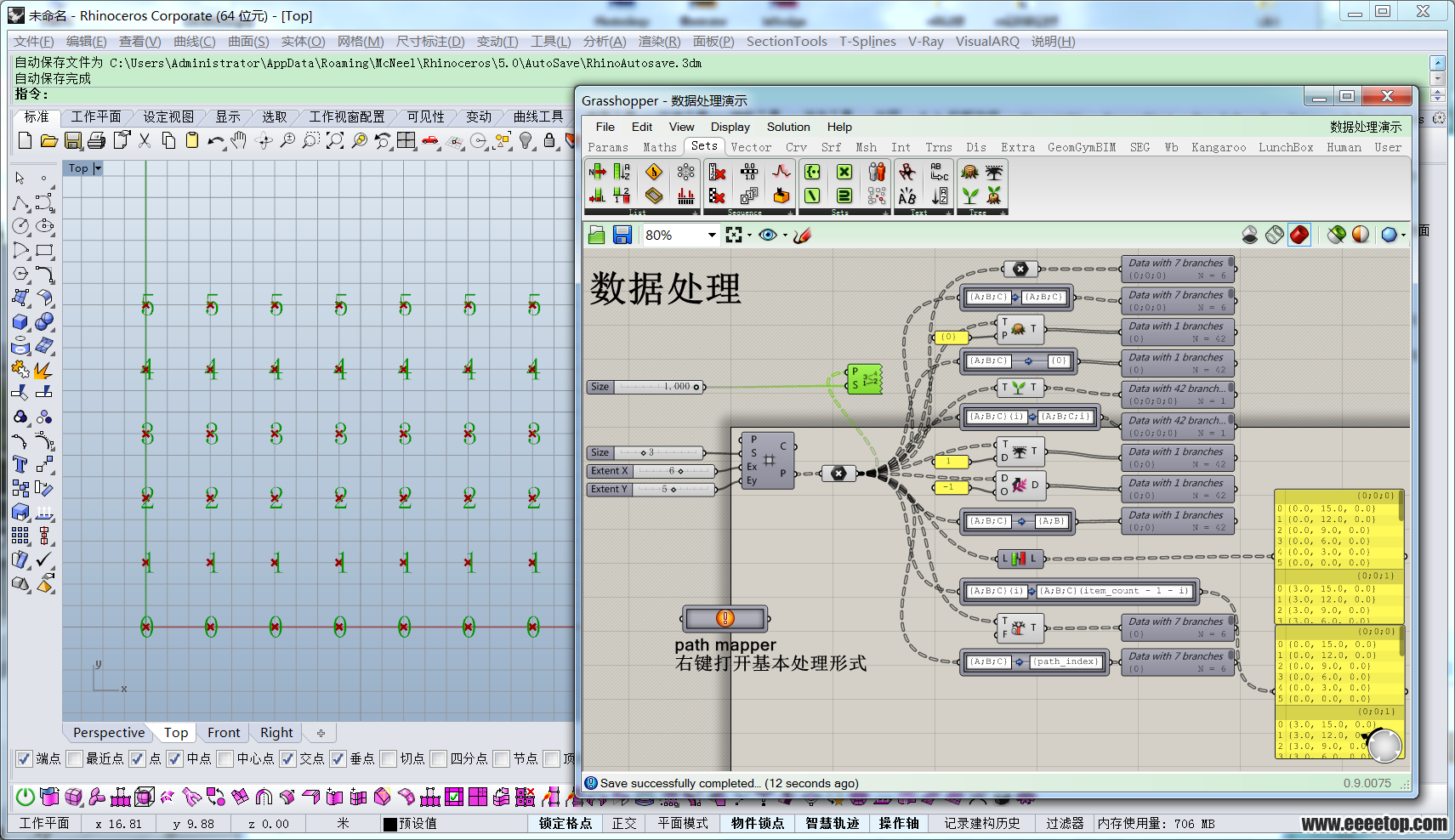This screenshot has height=840, width=1455.
Task: Toggle the 端点 osnap checkbox
Action: point(25,758)
